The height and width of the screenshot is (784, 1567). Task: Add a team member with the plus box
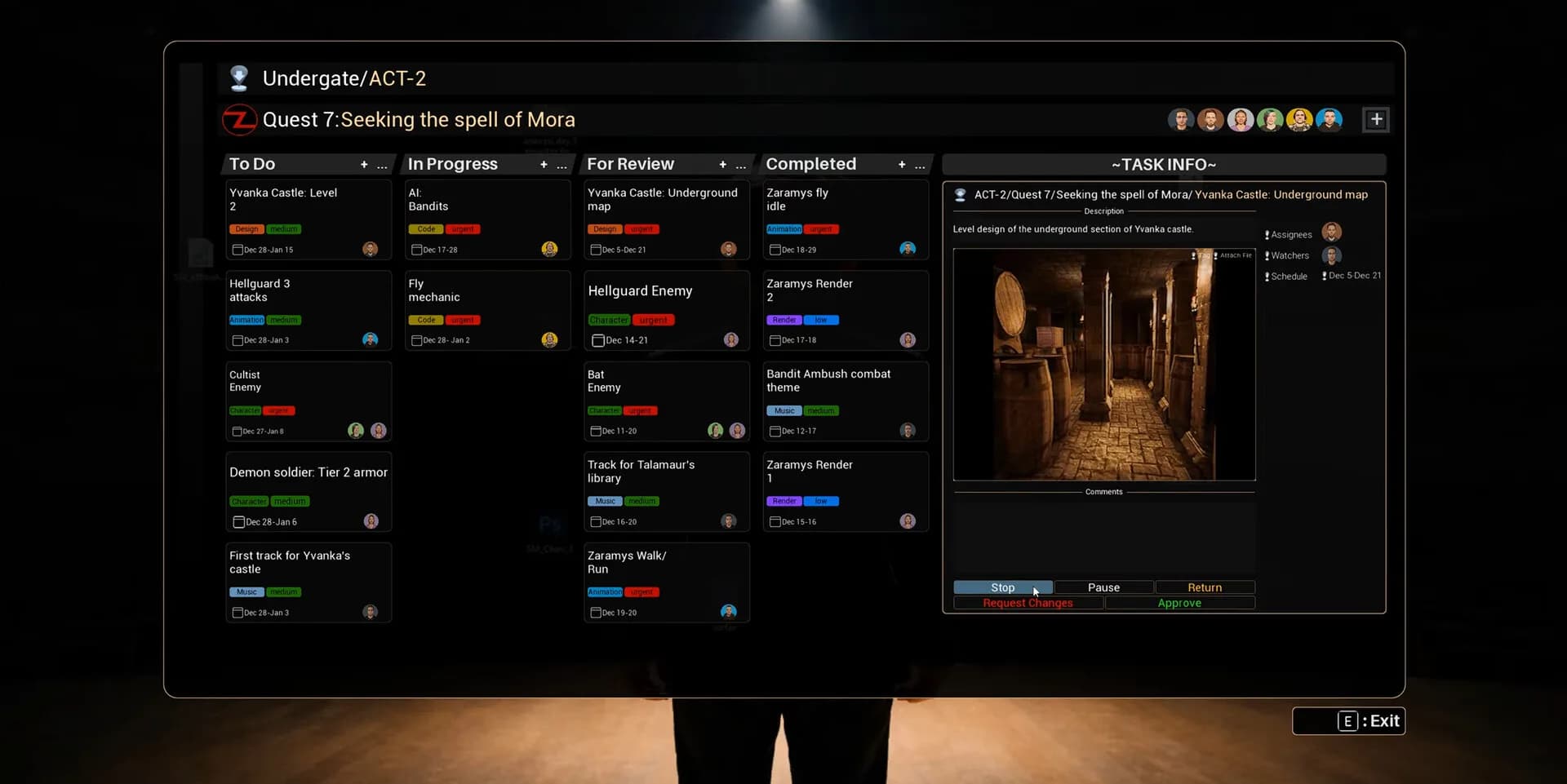[1376, 120]
